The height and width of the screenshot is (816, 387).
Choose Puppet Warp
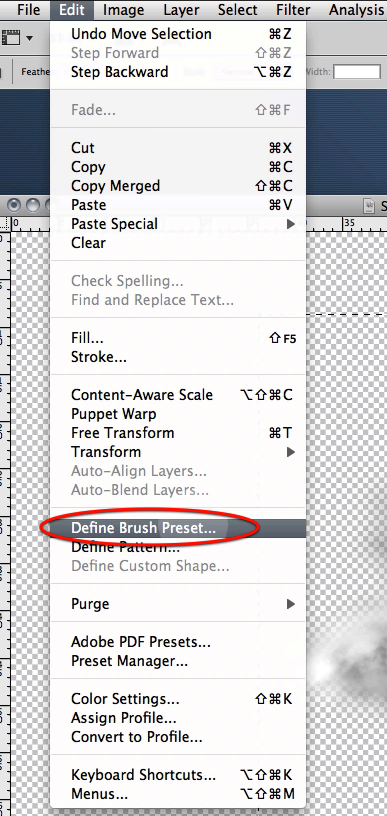click(x=178, y=414)
